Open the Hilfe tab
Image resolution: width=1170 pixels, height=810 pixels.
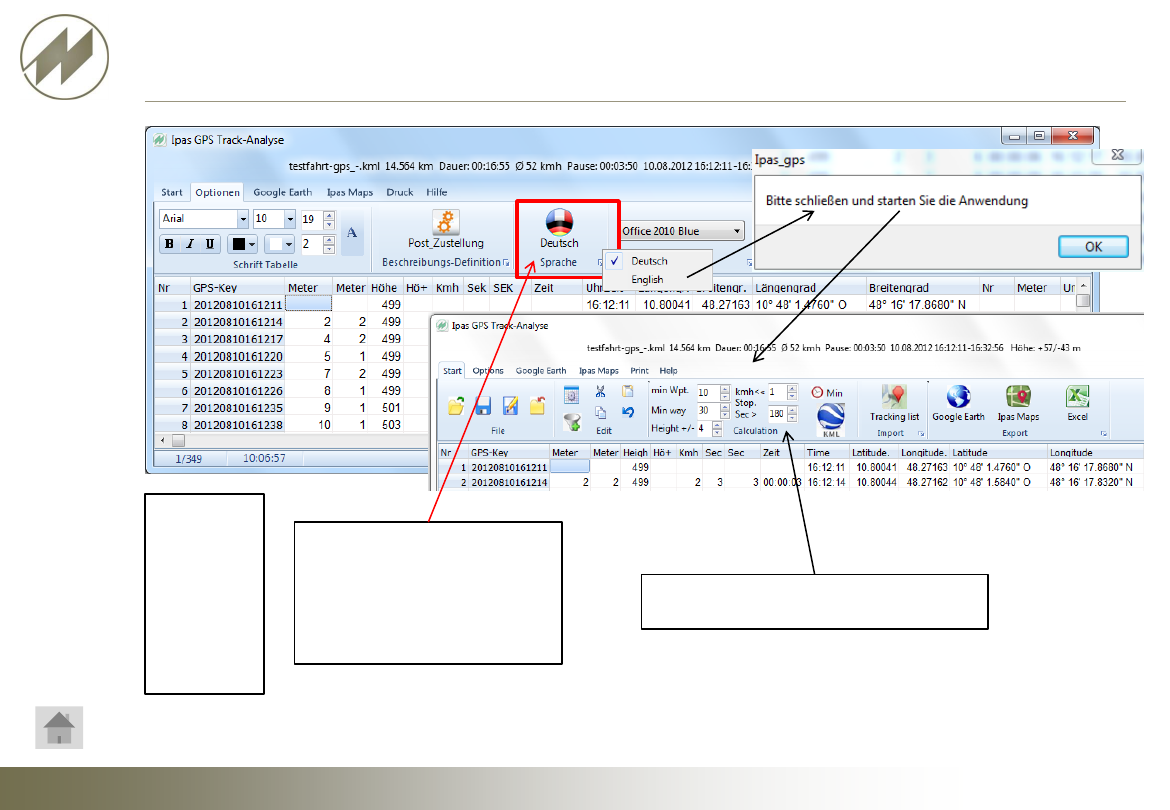pos(437,192)
